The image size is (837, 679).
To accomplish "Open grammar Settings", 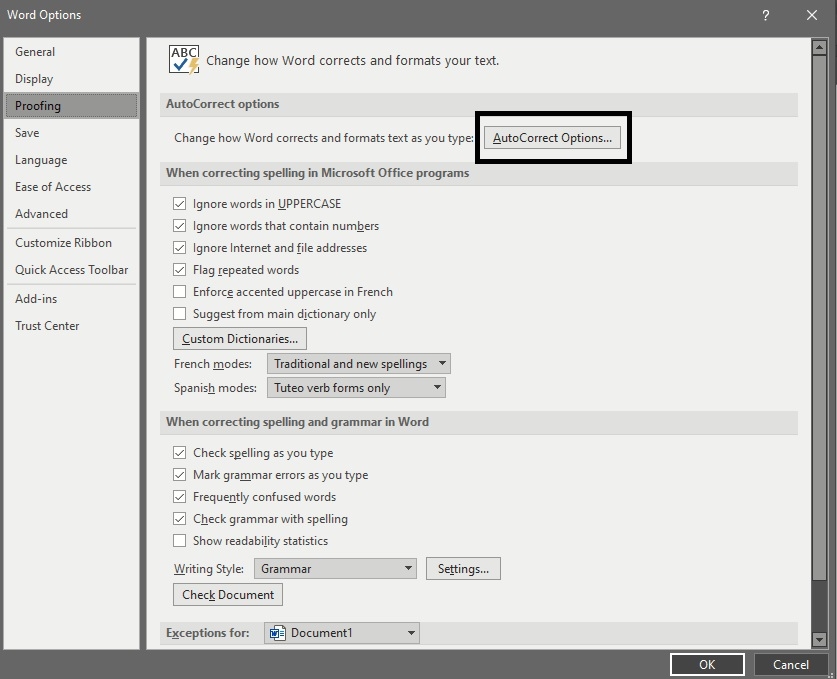I will click(463, 569).
